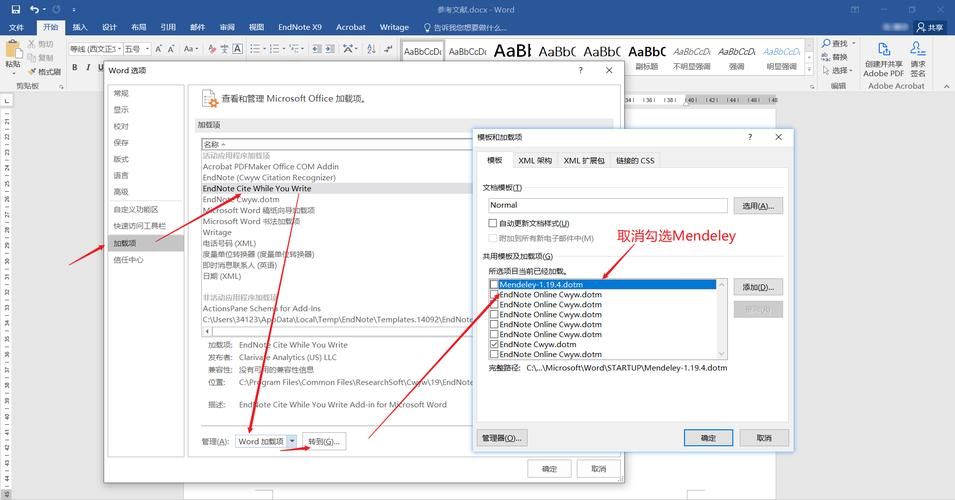Click the Go (转到) button
Image resolution: width=955 pixels, height=500 pixels.
(x=324, y=441)
